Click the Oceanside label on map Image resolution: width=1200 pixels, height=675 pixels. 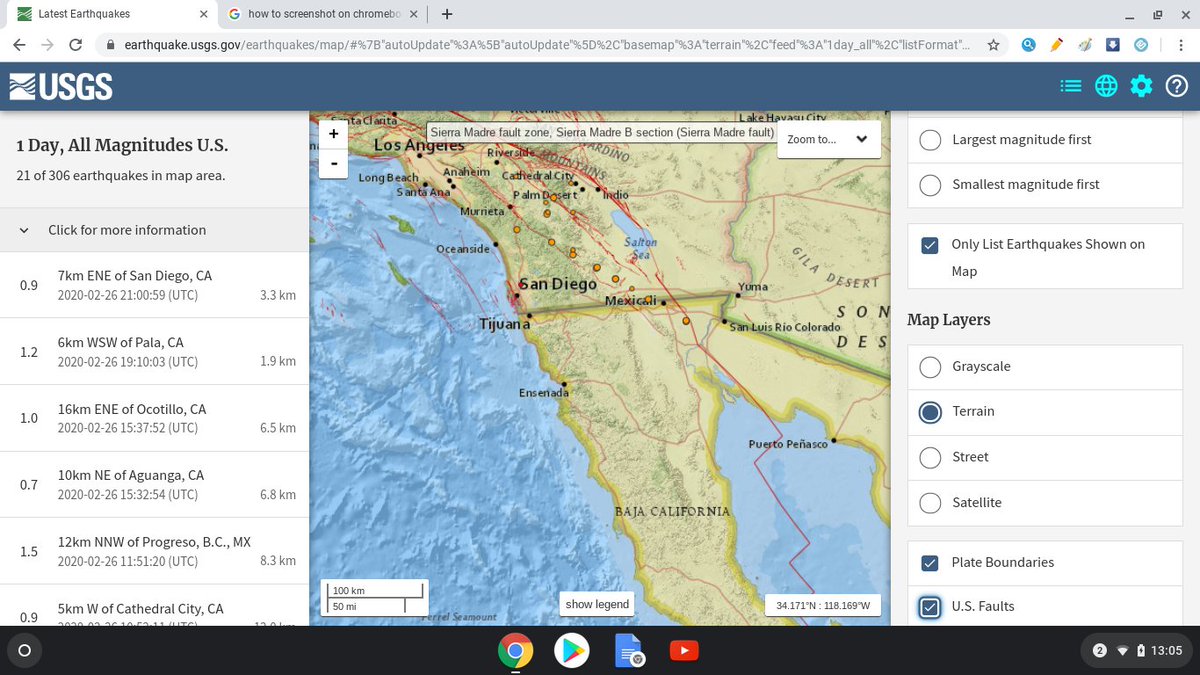pos(463,249)
